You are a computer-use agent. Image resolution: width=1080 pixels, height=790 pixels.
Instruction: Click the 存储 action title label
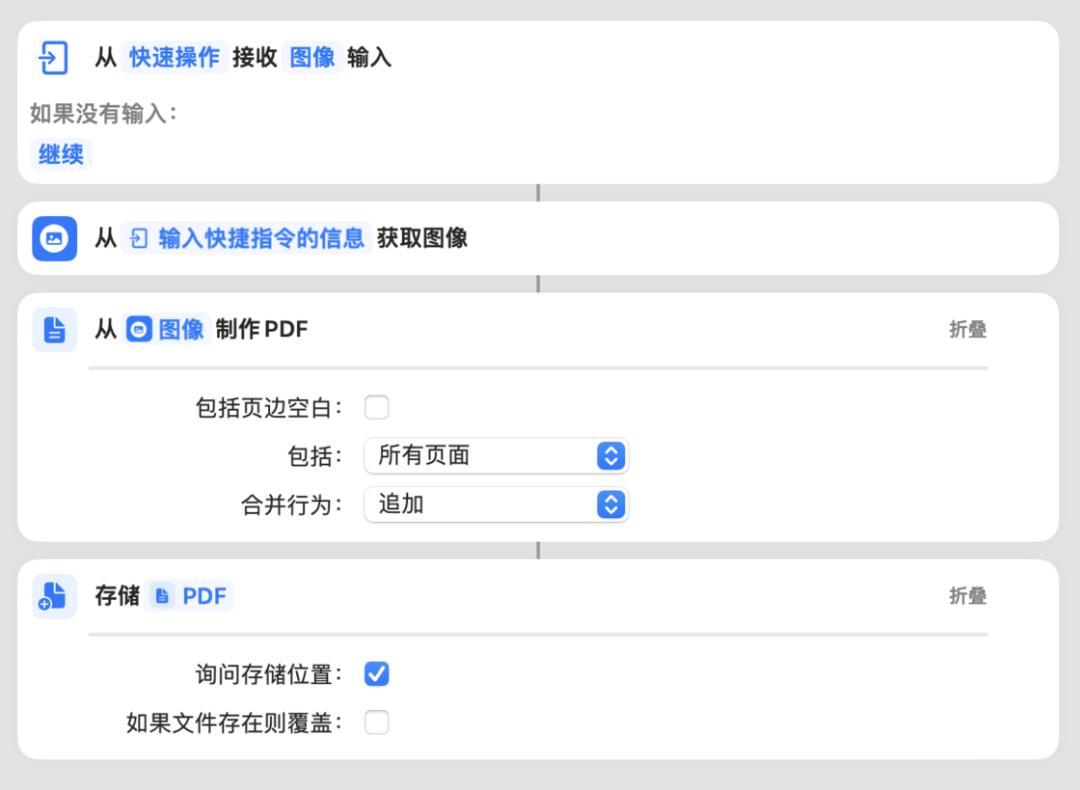pos(117,597)
